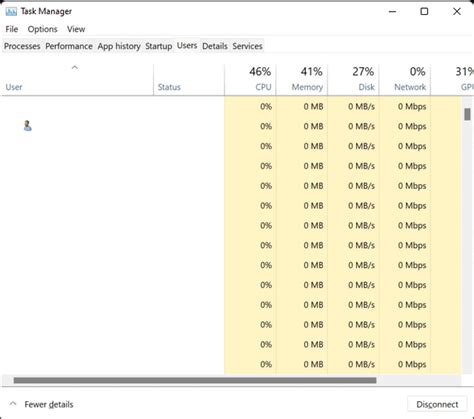Click the horizontal scrollbar thumb

pyautogui.click(x=195, y=380)
